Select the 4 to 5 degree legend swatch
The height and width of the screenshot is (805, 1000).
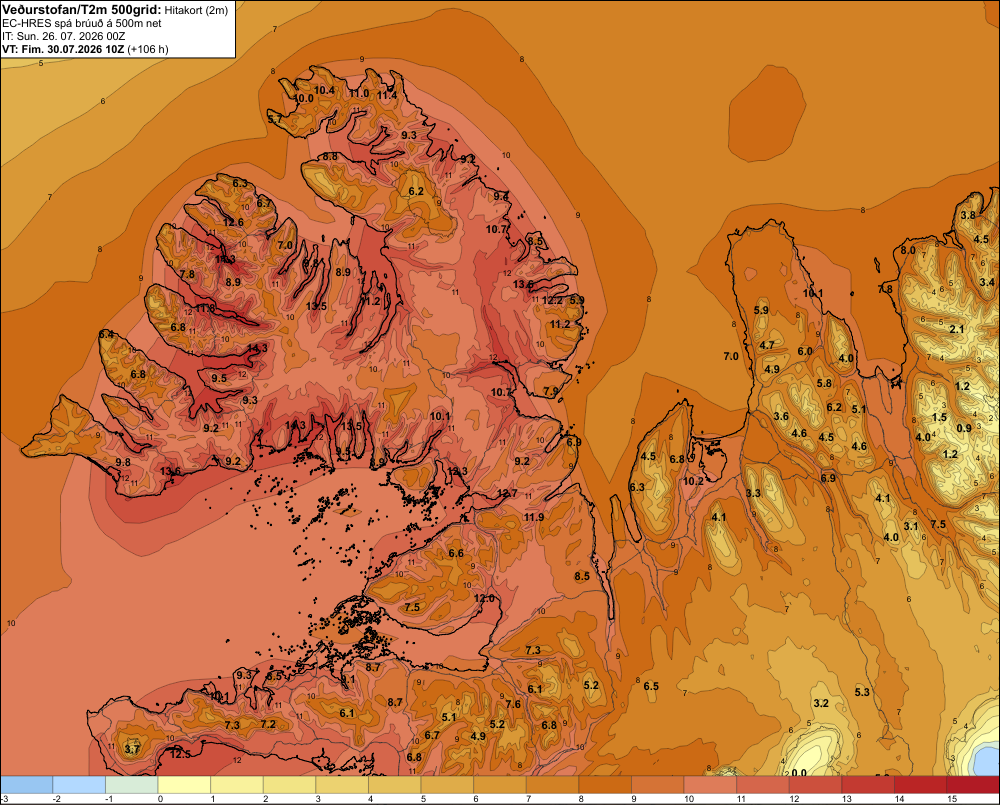(x=395, y=785)
